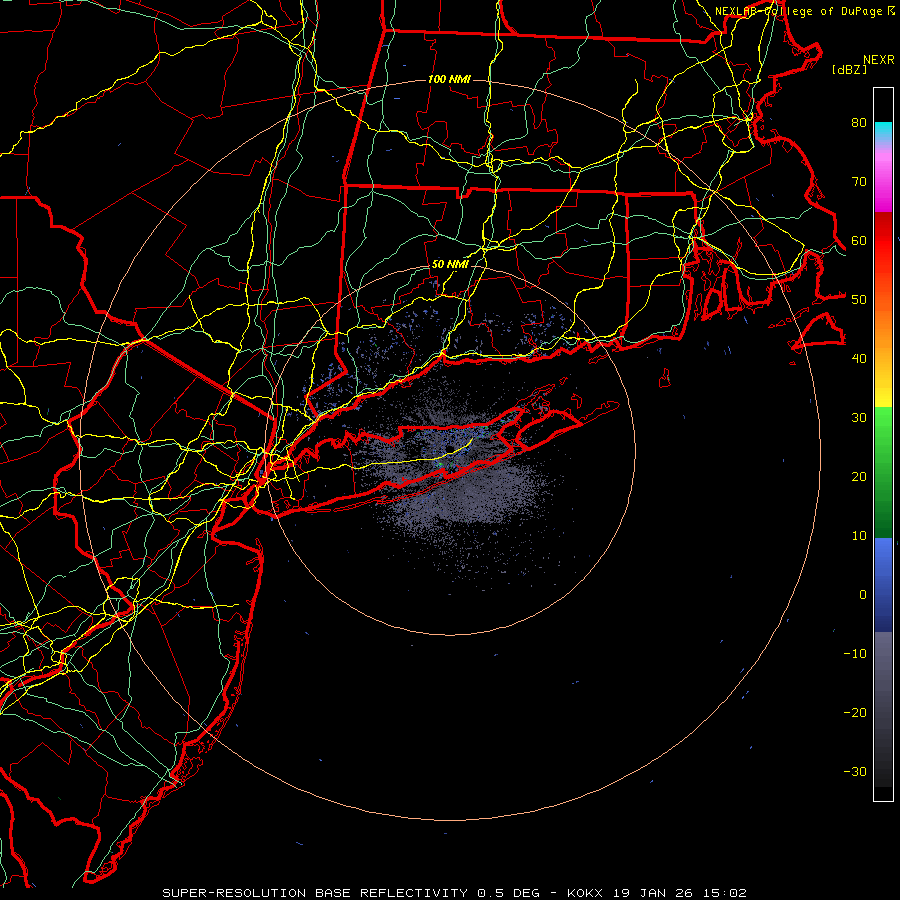Click the "NEXR" label above the color bar

click(878, 60)
